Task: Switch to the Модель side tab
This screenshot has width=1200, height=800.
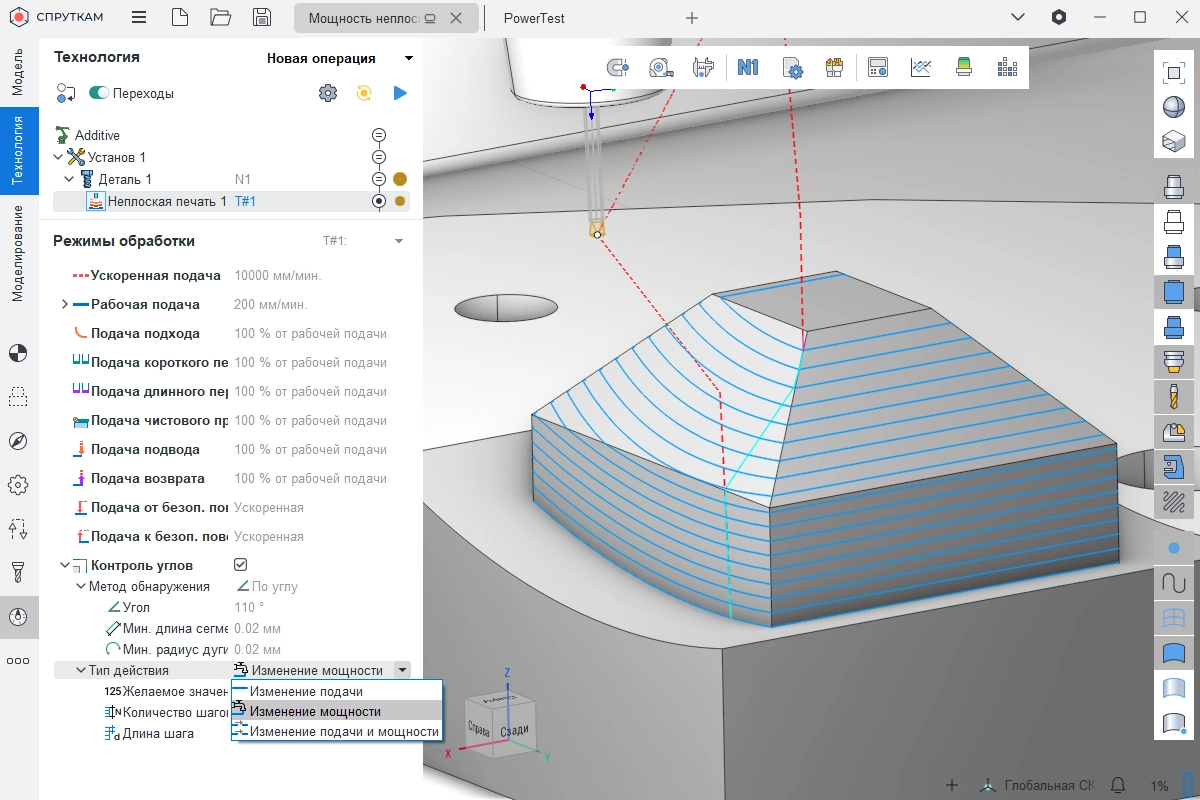Action: [17, 72]
